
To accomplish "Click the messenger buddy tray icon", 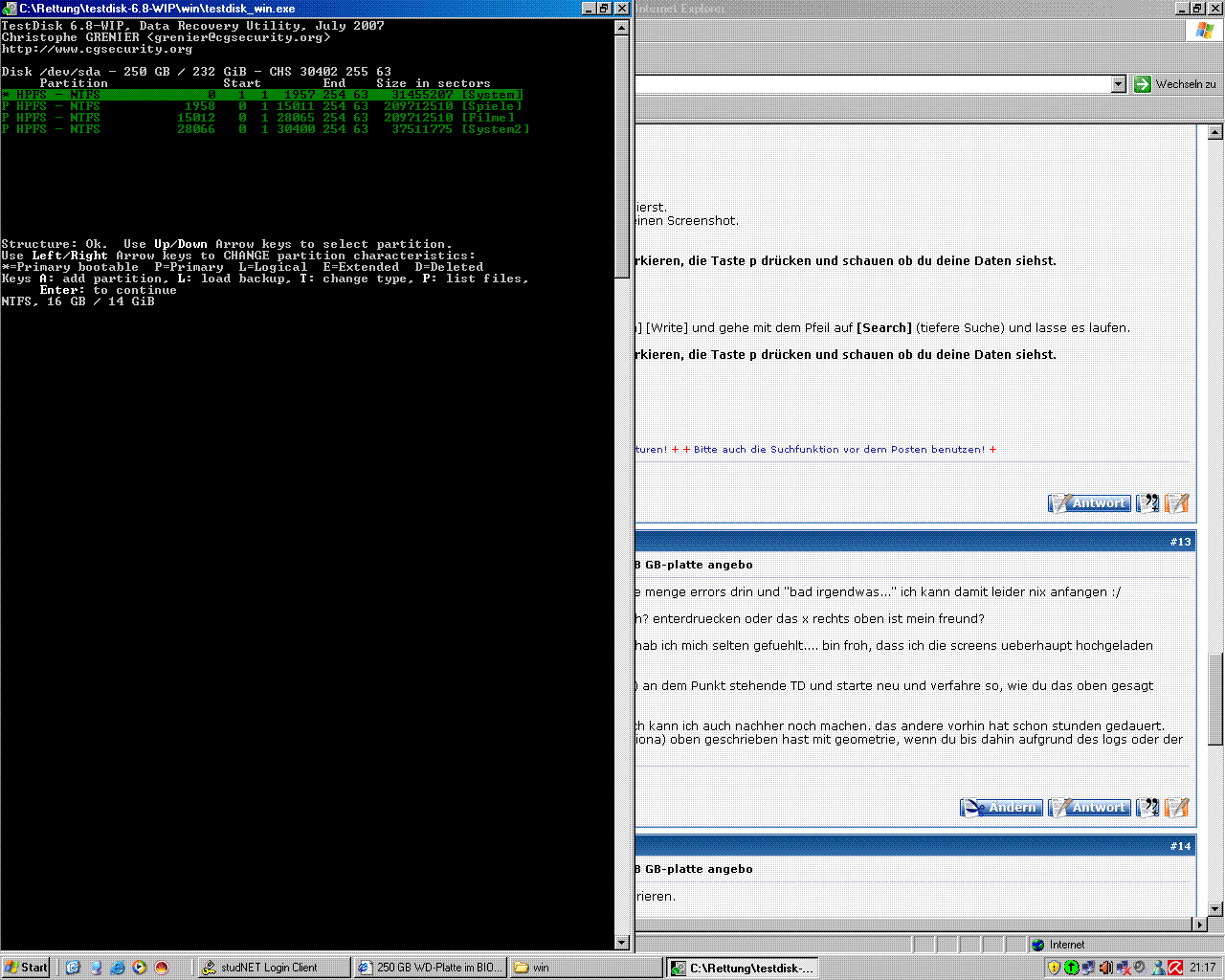I will pyautogui.click(x=1158, y=968).
